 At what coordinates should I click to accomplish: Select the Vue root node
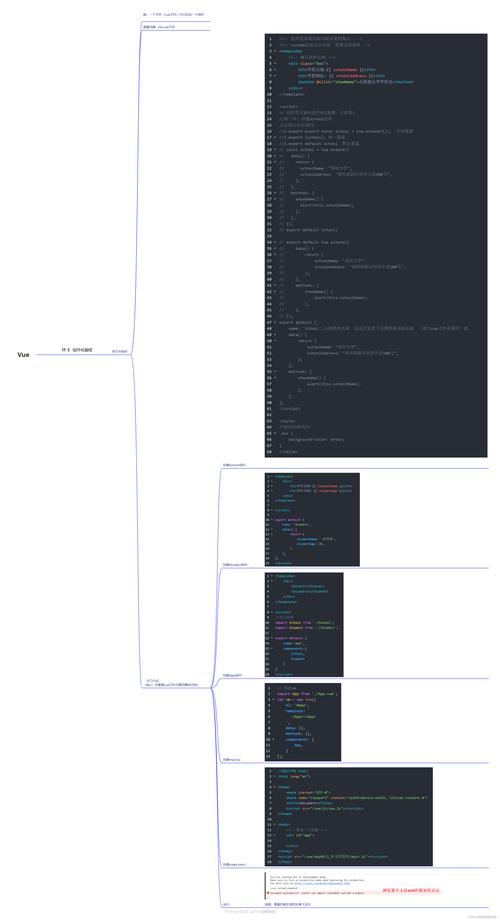click(23, 354)
